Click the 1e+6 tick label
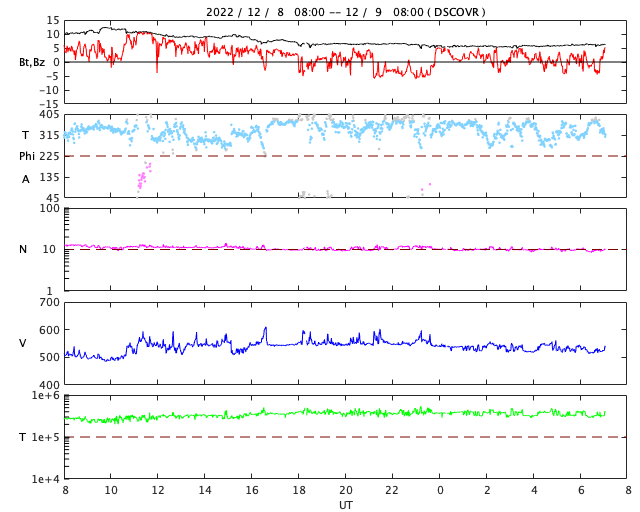Viewport: 640px width, 512px height. 45,396
